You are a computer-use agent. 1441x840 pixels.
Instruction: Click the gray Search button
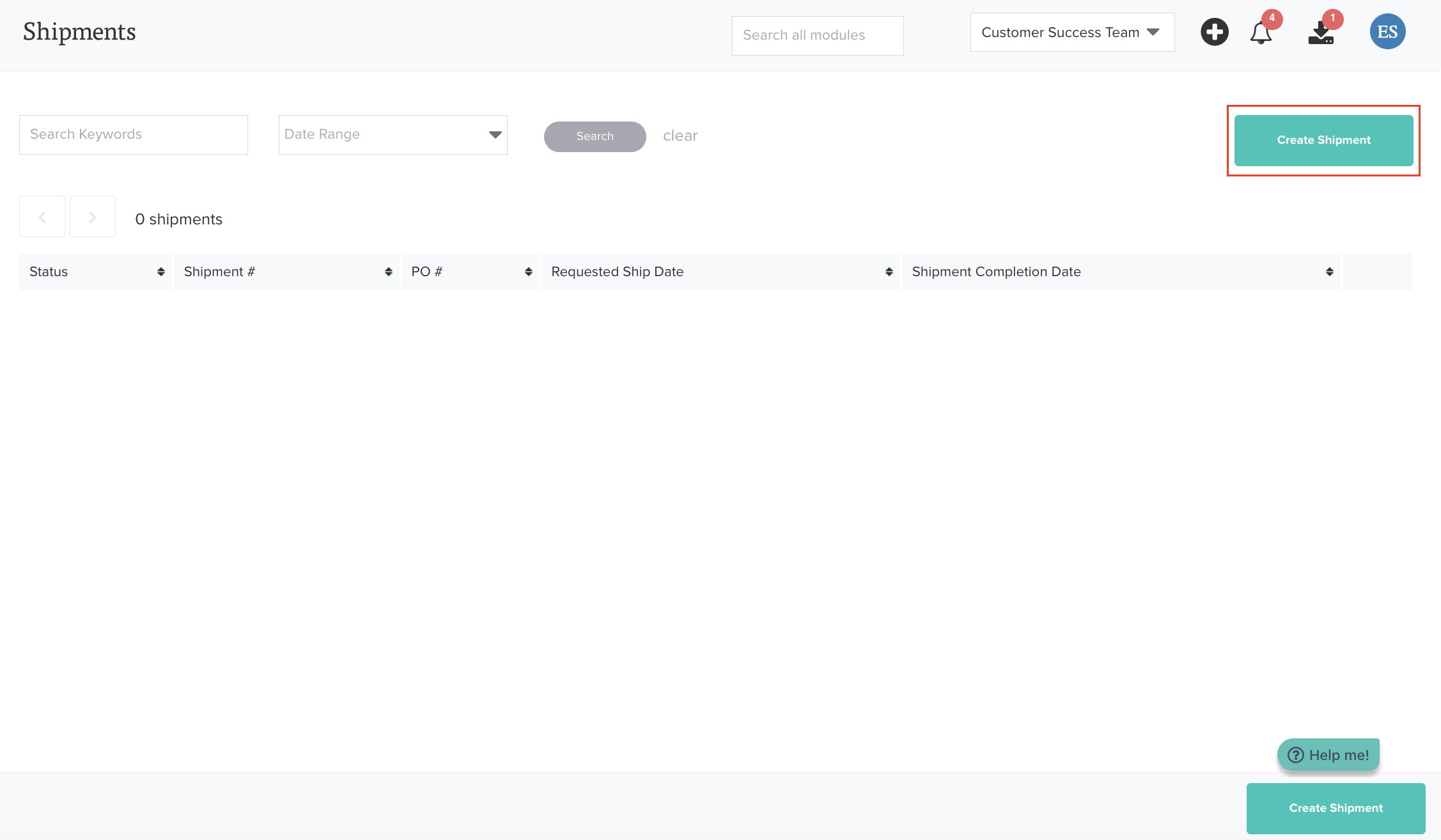[595, 136]
